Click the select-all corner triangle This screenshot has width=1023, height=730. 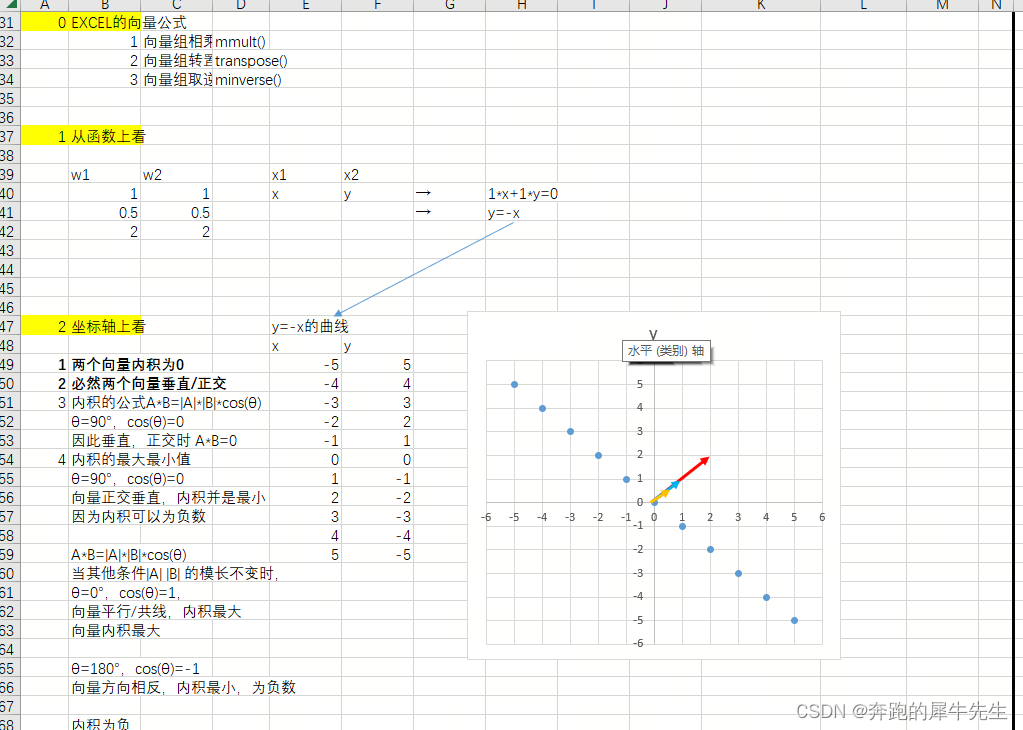click(10, 5)
